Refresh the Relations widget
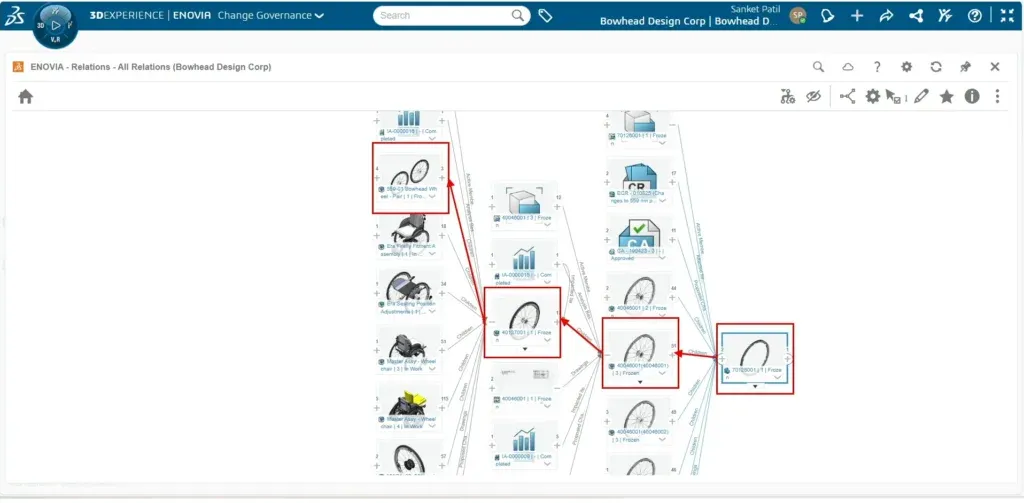The height and width of the screenshot is (503, 1024). point(936,67)
